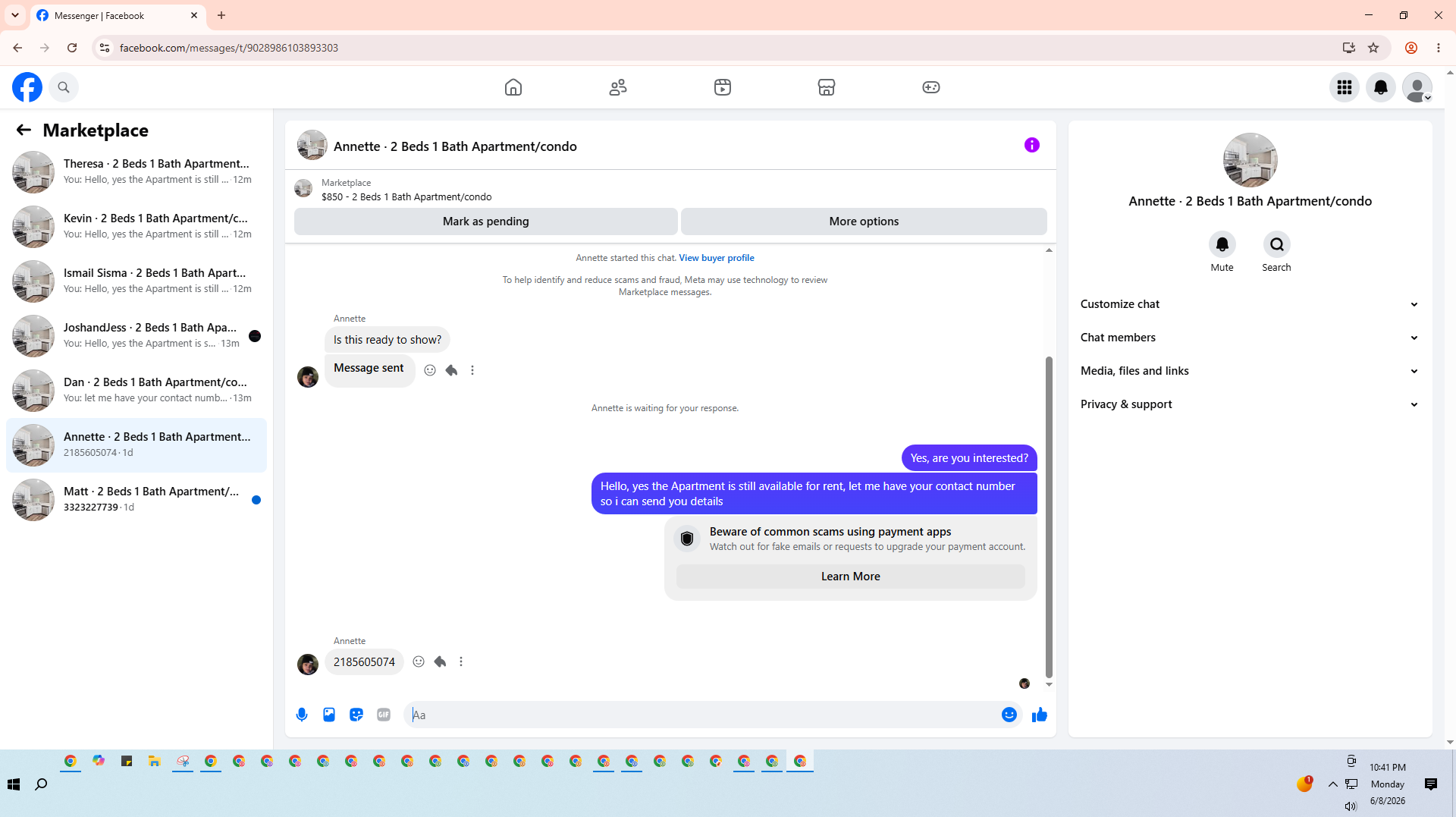Click the chat message scrollbar

point(1049,516)
